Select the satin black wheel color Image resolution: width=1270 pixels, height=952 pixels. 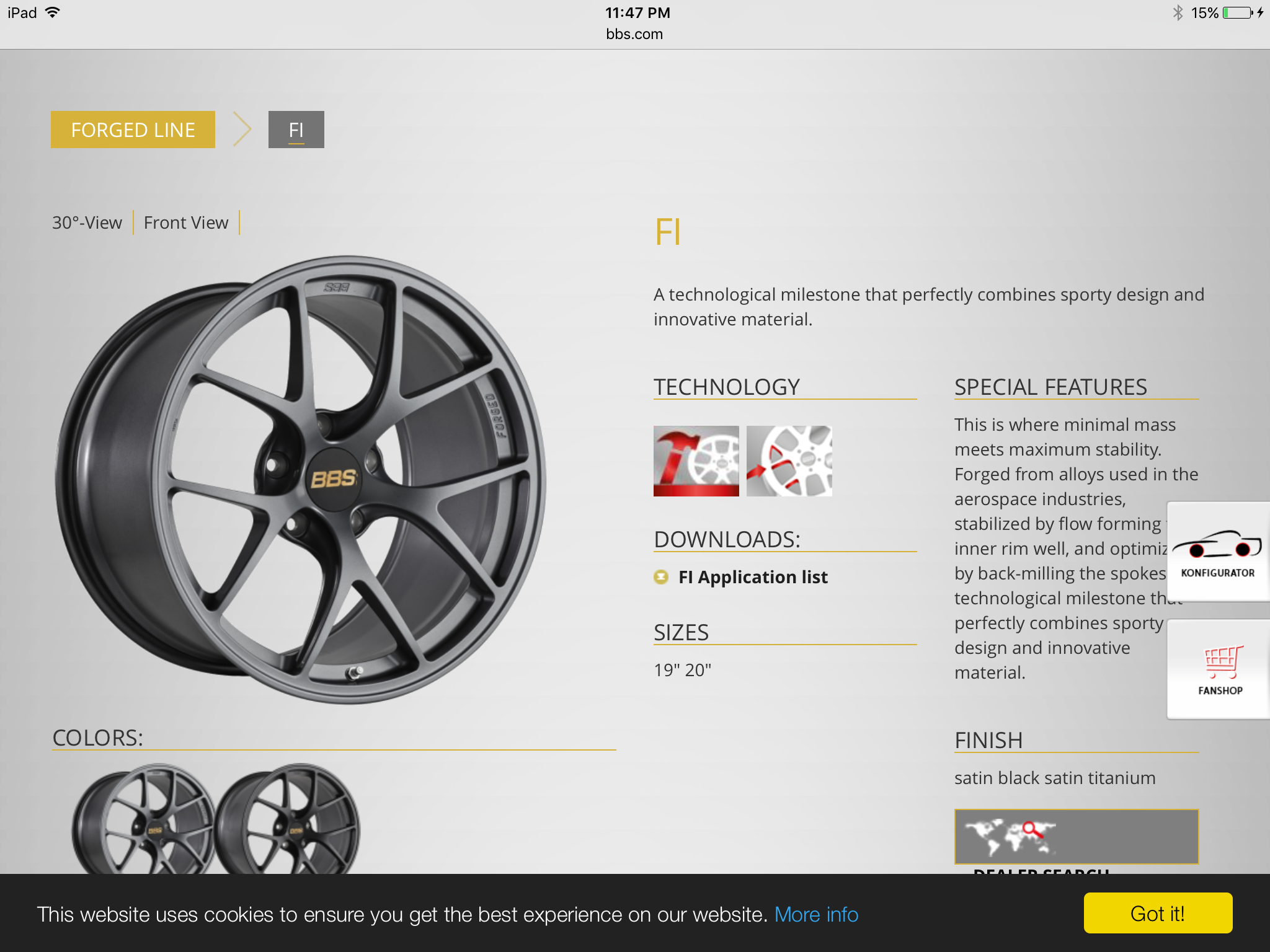point(288,819)
